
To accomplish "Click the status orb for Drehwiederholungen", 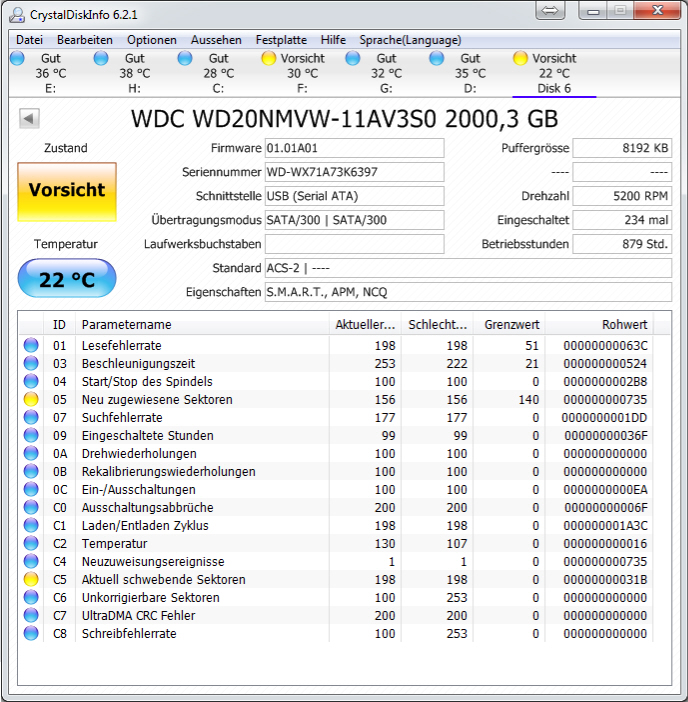I will (x=31, y=453).
